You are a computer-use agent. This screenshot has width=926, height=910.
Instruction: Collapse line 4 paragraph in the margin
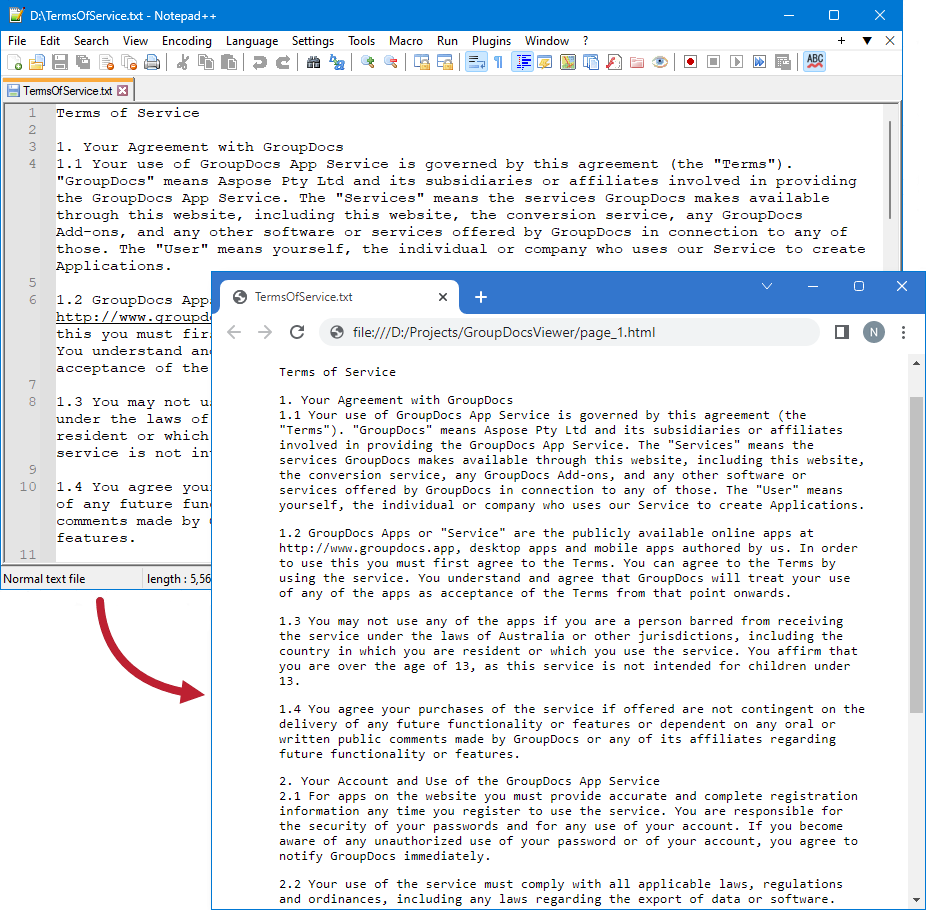tap(46, 163)
